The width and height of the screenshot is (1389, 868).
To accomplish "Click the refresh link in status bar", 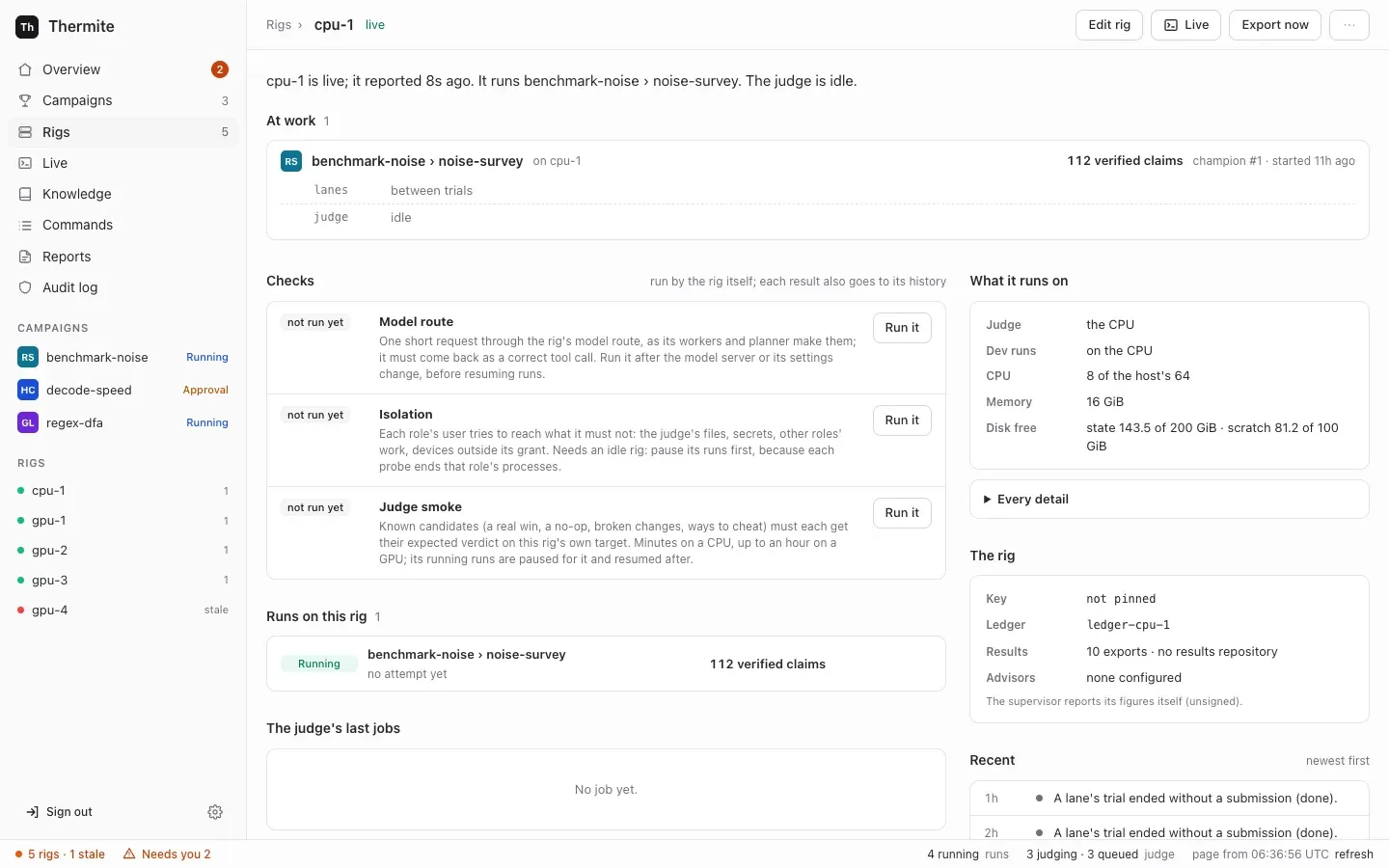I will coord(1354,854).
